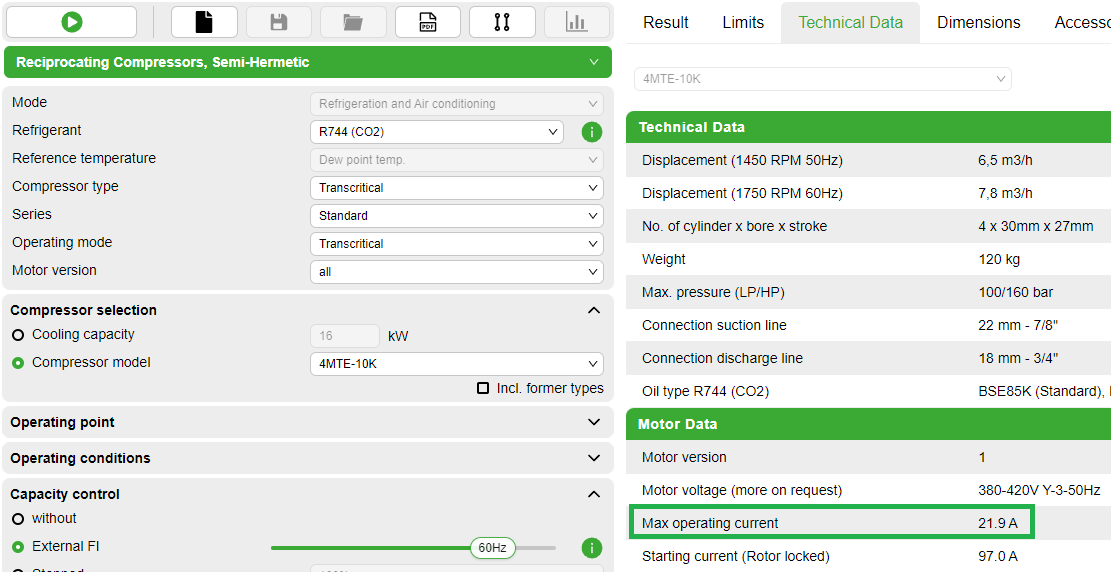The height and width of the screenshot is (572, 1111).
Task: Click the 60Hz frequency slider handle
Action: pyautogui.click(x=492, y=548)
